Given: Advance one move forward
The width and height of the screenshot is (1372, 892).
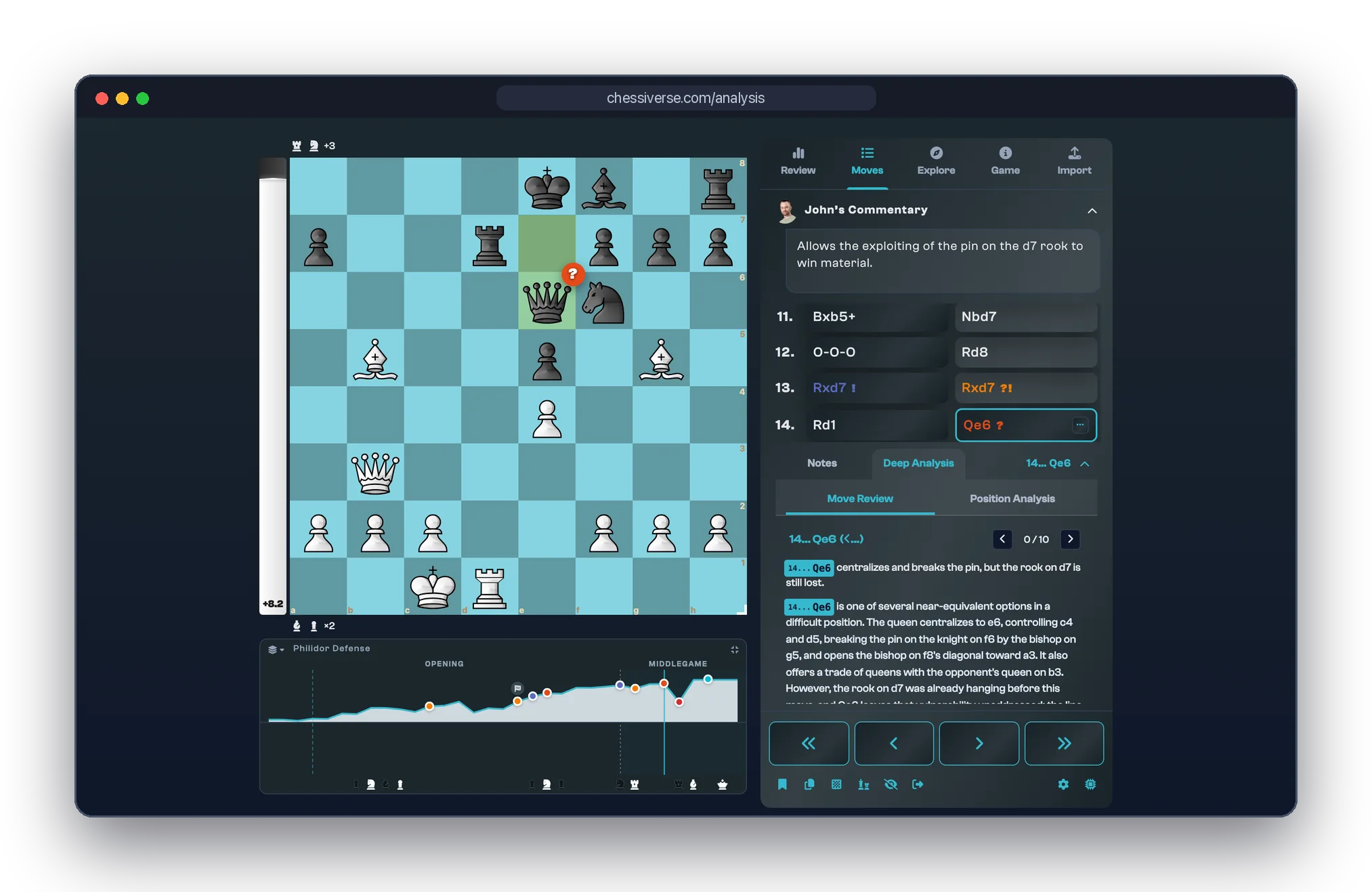Looking at the screenshot, I should 979,743.
